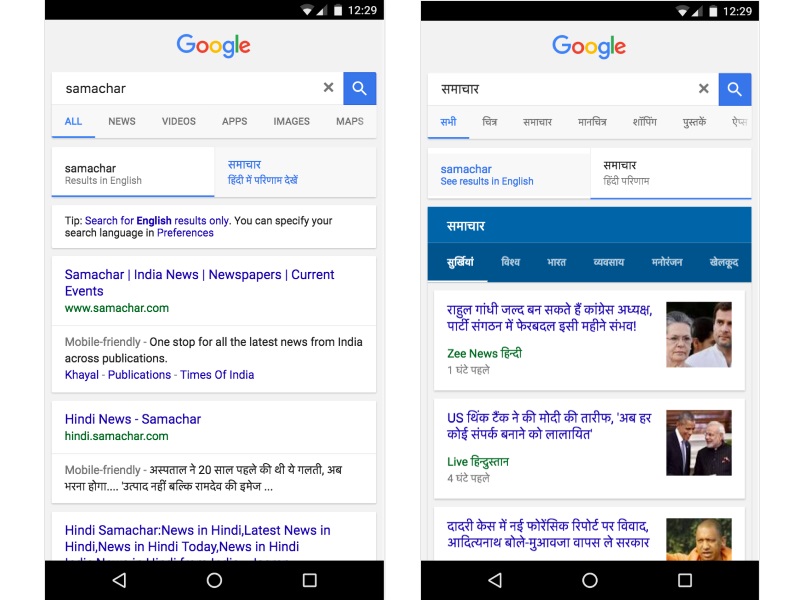Viewport: 800px width, 600px height.
Task: Select the विश्व news category tab
Action: click(510, 262)
